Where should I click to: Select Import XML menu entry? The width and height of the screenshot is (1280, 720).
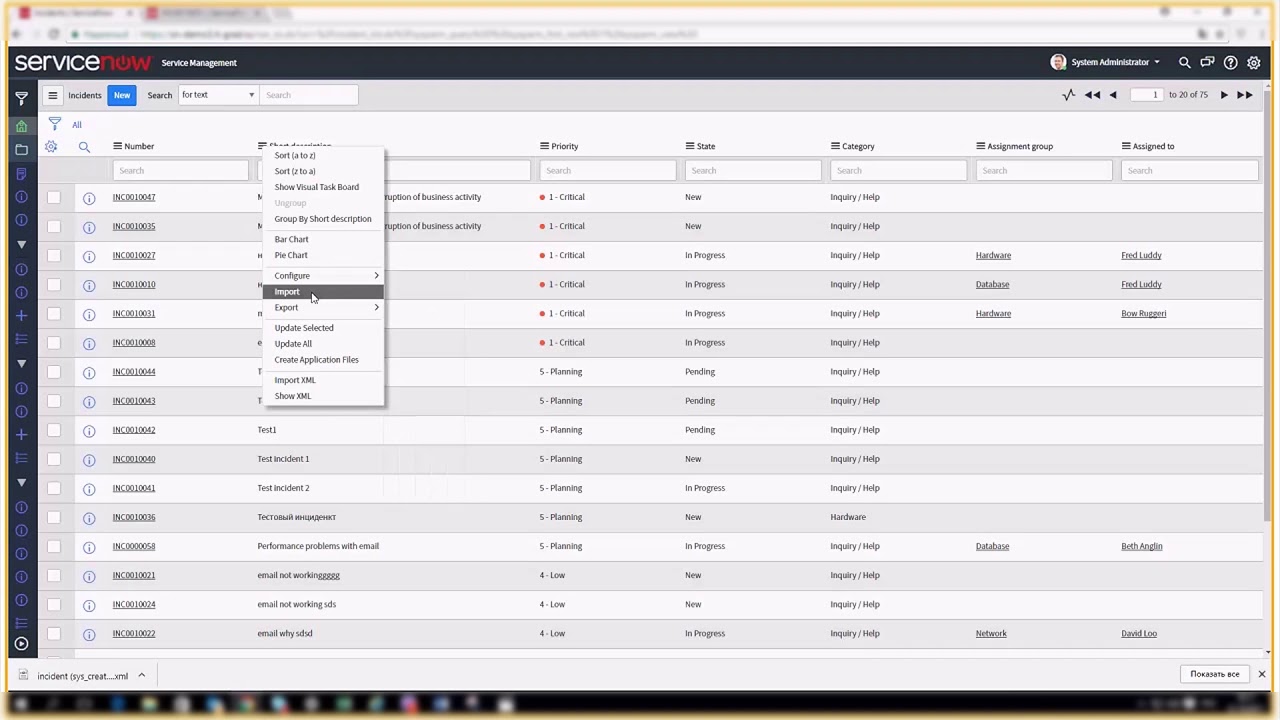323,380
